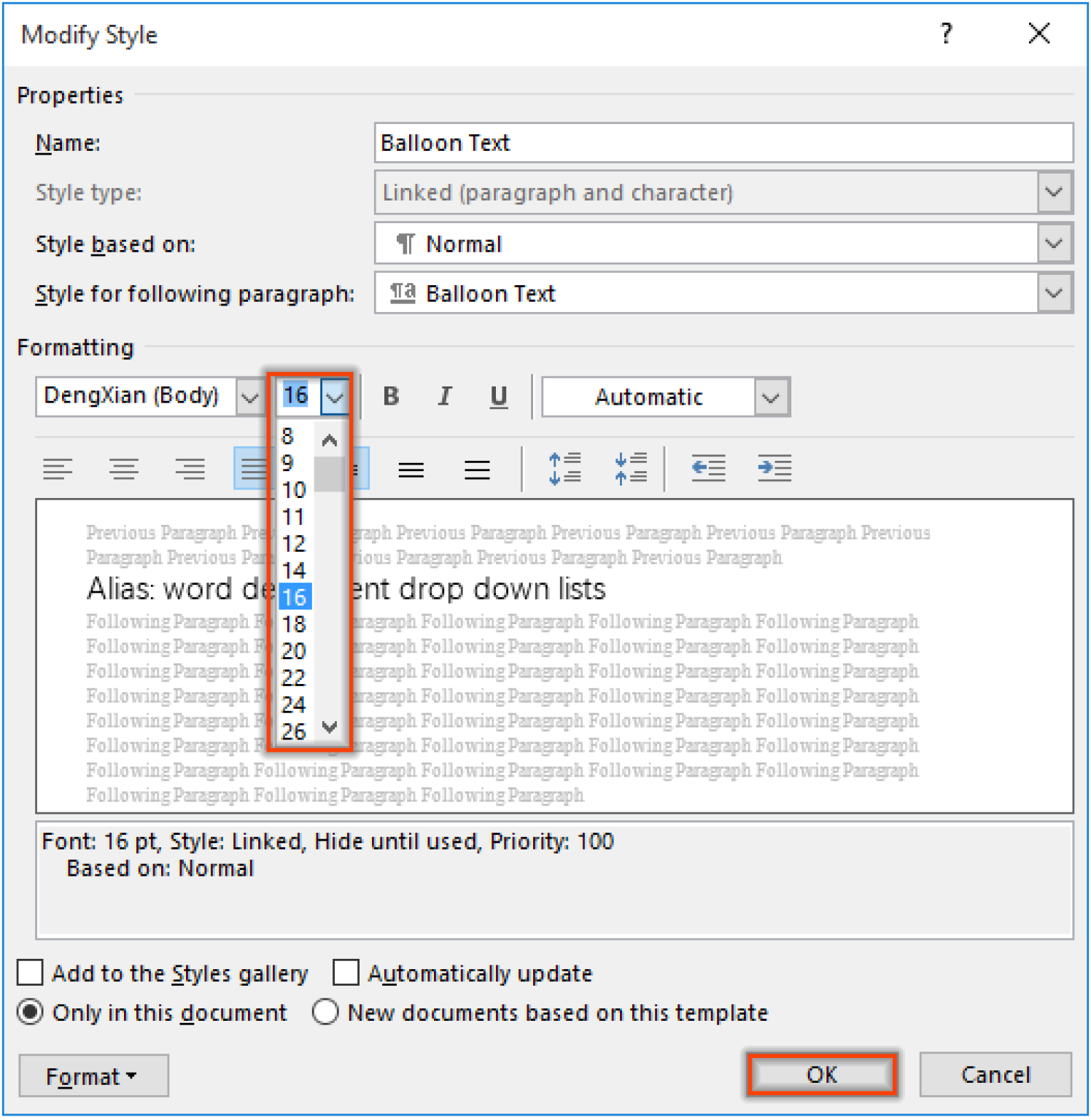Apply underline formatting
The height and width of the screenshot is (1120, 1091).
click(x=498, y=396)
